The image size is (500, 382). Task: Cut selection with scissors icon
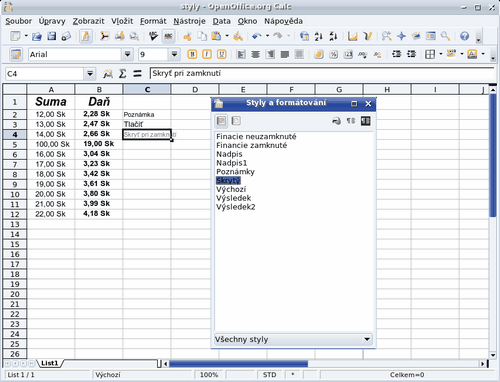click(187, 36)
